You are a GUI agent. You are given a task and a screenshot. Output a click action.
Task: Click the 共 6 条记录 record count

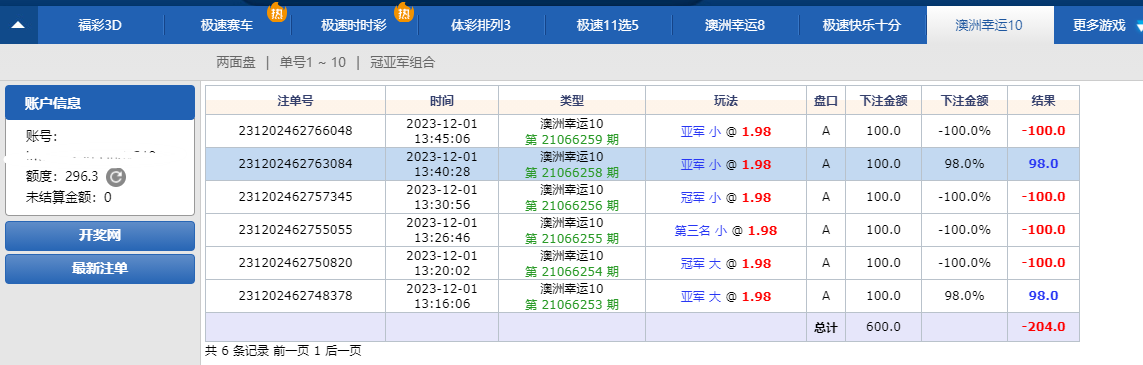point(238,351)
